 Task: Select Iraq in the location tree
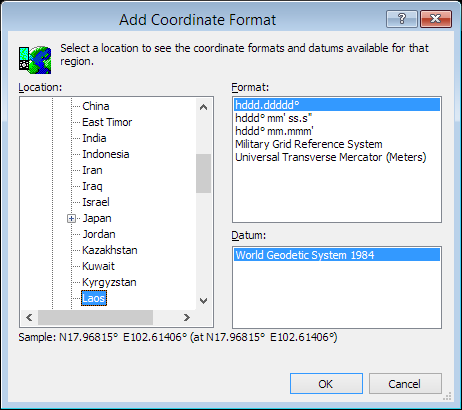pos(92,186)
